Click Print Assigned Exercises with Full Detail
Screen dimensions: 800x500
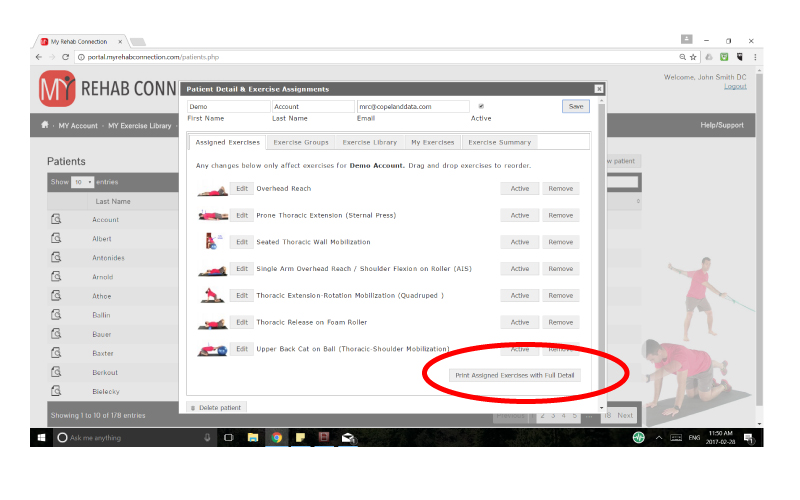[x=514, y=375]
